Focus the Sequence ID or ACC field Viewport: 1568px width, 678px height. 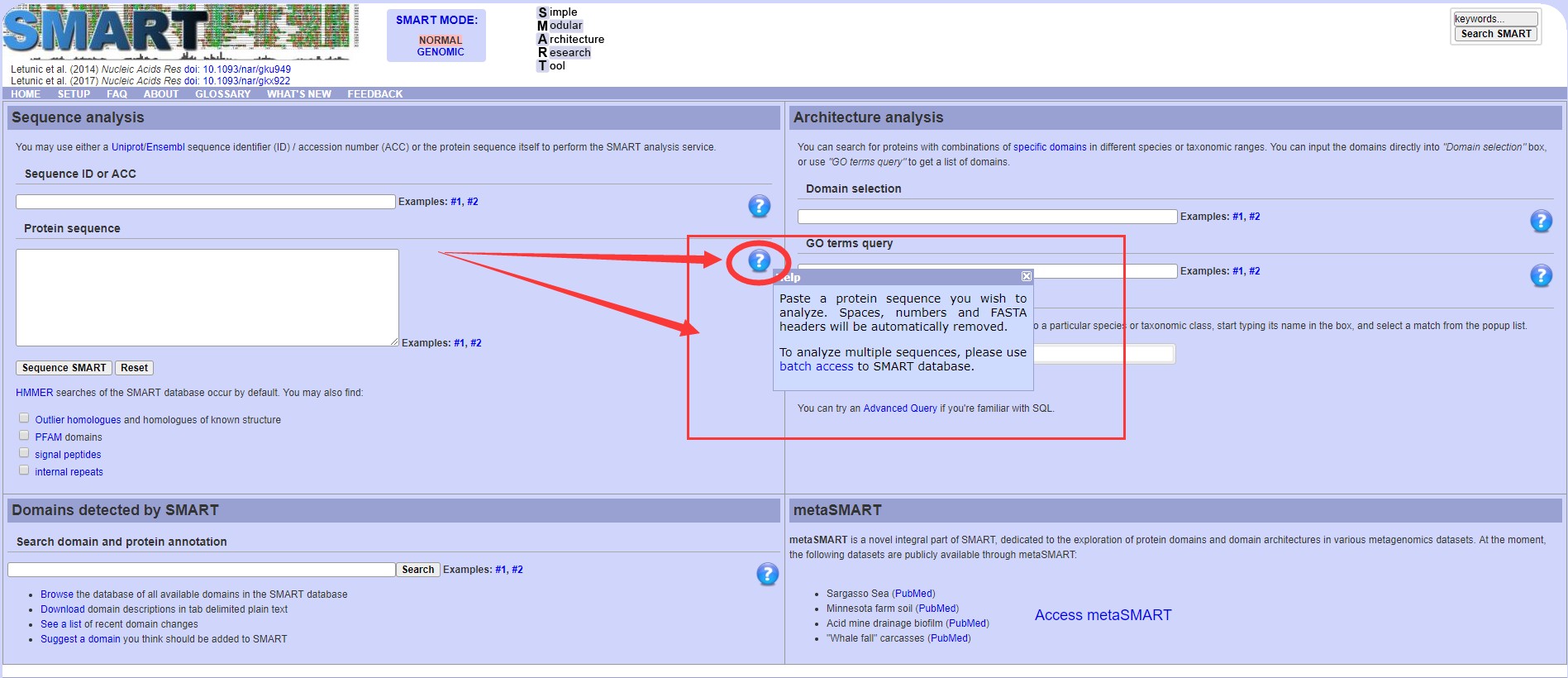pyautogui.click(x=205, y=202)
